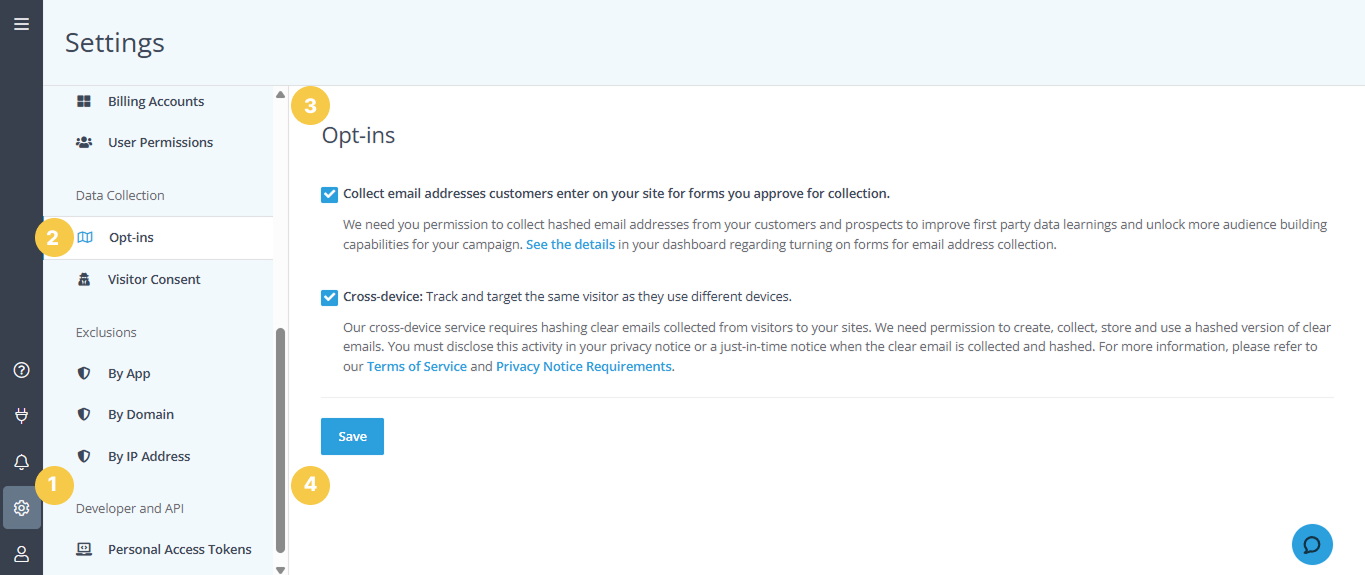Viewport: 1365px width, 575px height.
Task: Click the sidebar scrollbar down arrow
Action: click(x=280, y=569)
